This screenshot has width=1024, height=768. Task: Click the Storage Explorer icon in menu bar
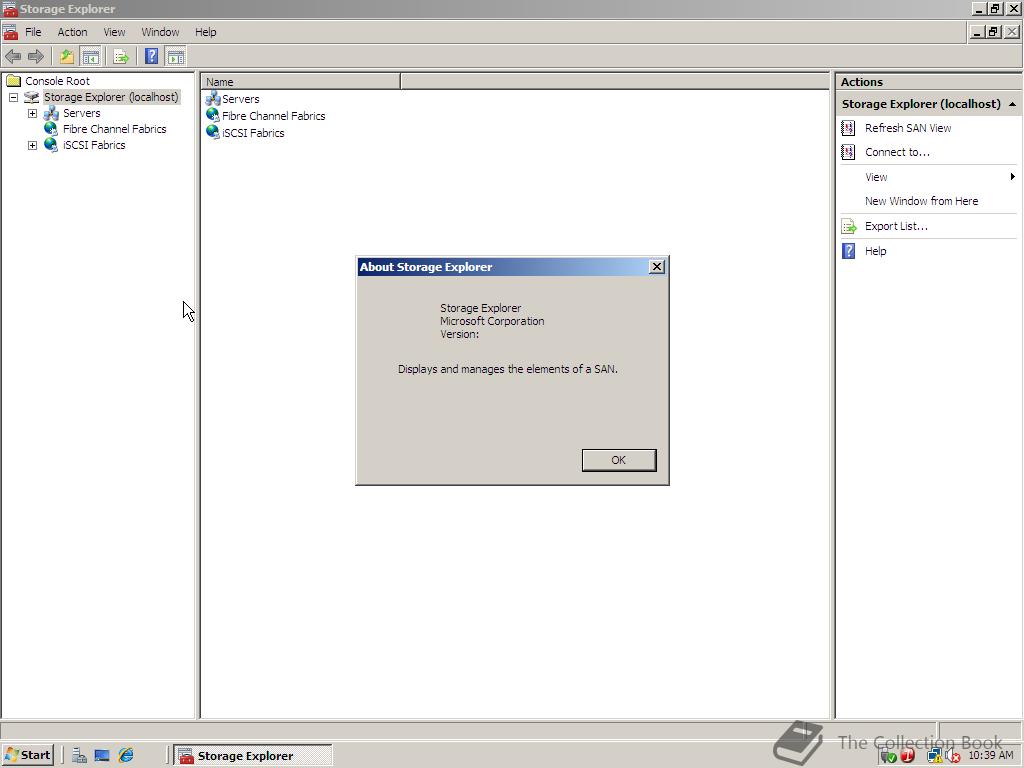10,31
